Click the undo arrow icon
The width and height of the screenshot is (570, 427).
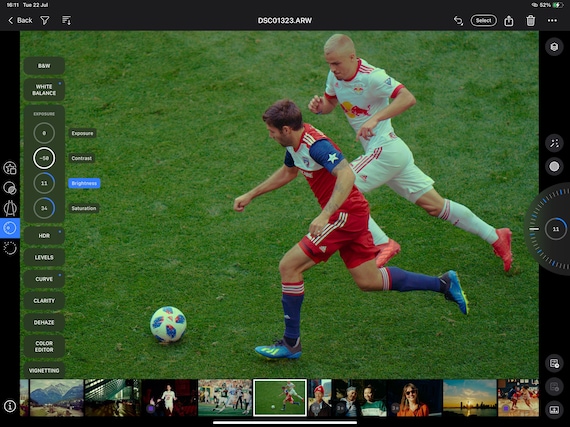(458, 21)
